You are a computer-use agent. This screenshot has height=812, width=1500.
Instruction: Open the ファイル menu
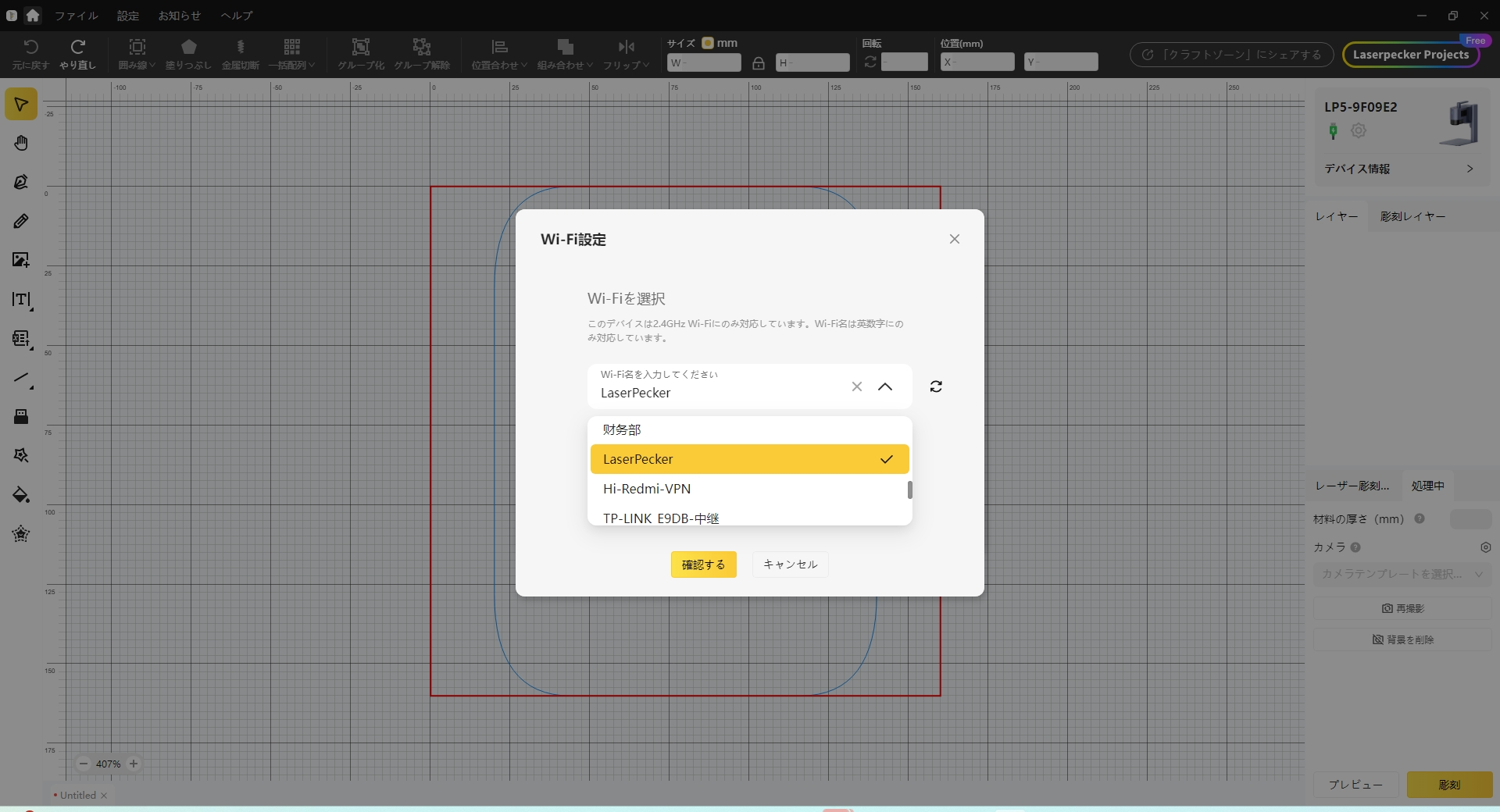[x=76, y=16]
